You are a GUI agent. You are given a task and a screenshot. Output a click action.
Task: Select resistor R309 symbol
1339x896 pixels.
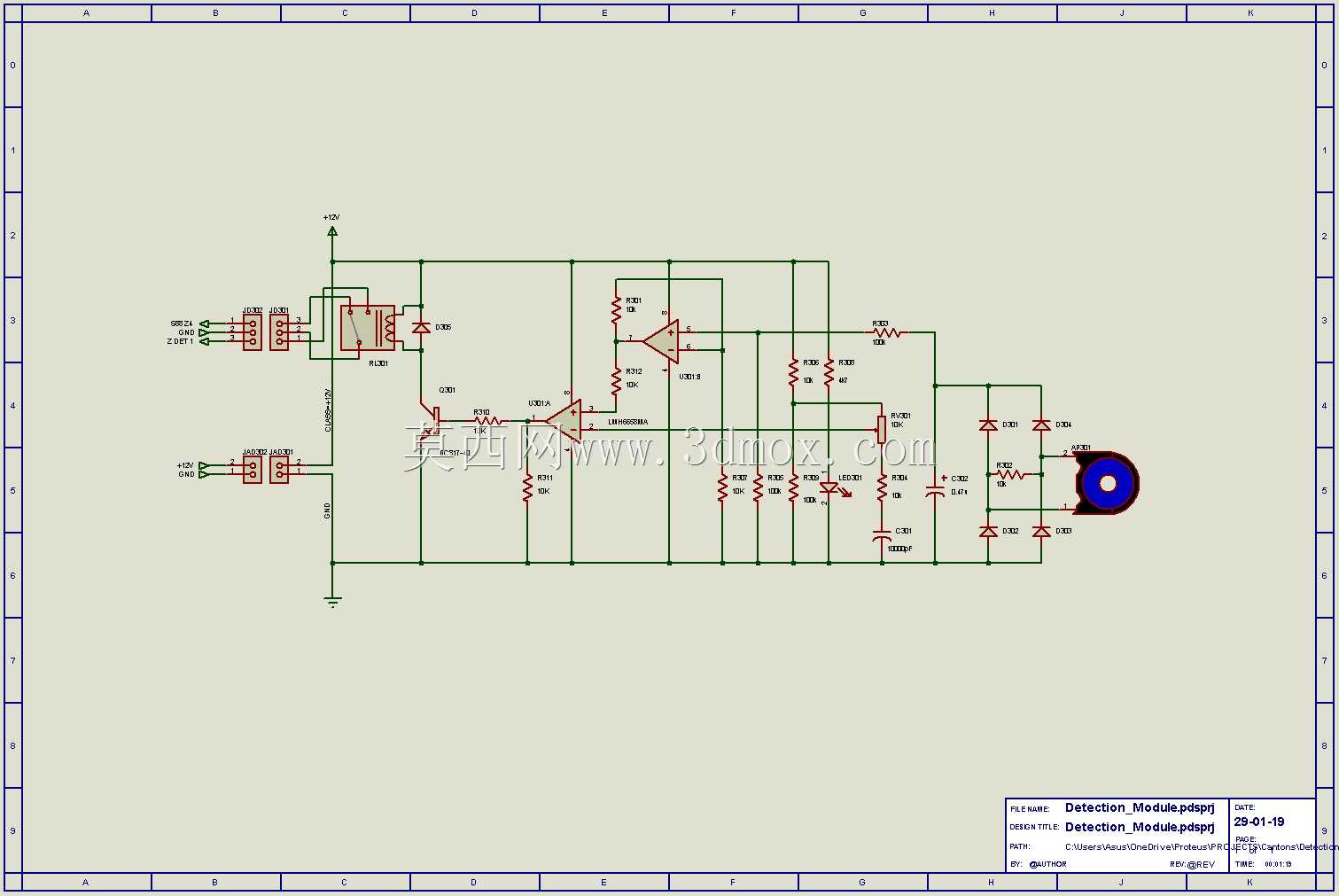[x=793, y=487]
